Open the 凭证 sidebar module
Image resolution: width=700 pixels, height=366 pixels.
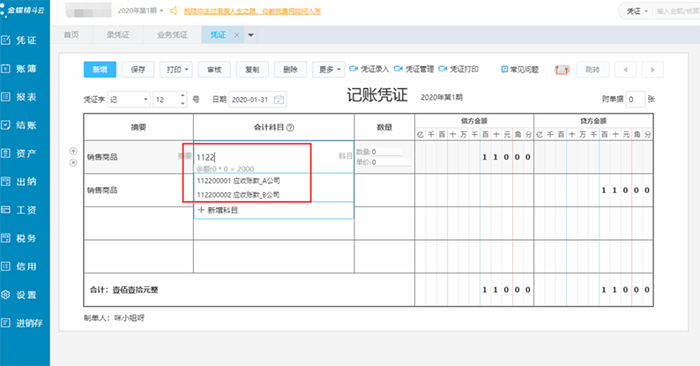click(x=20, y=40)
